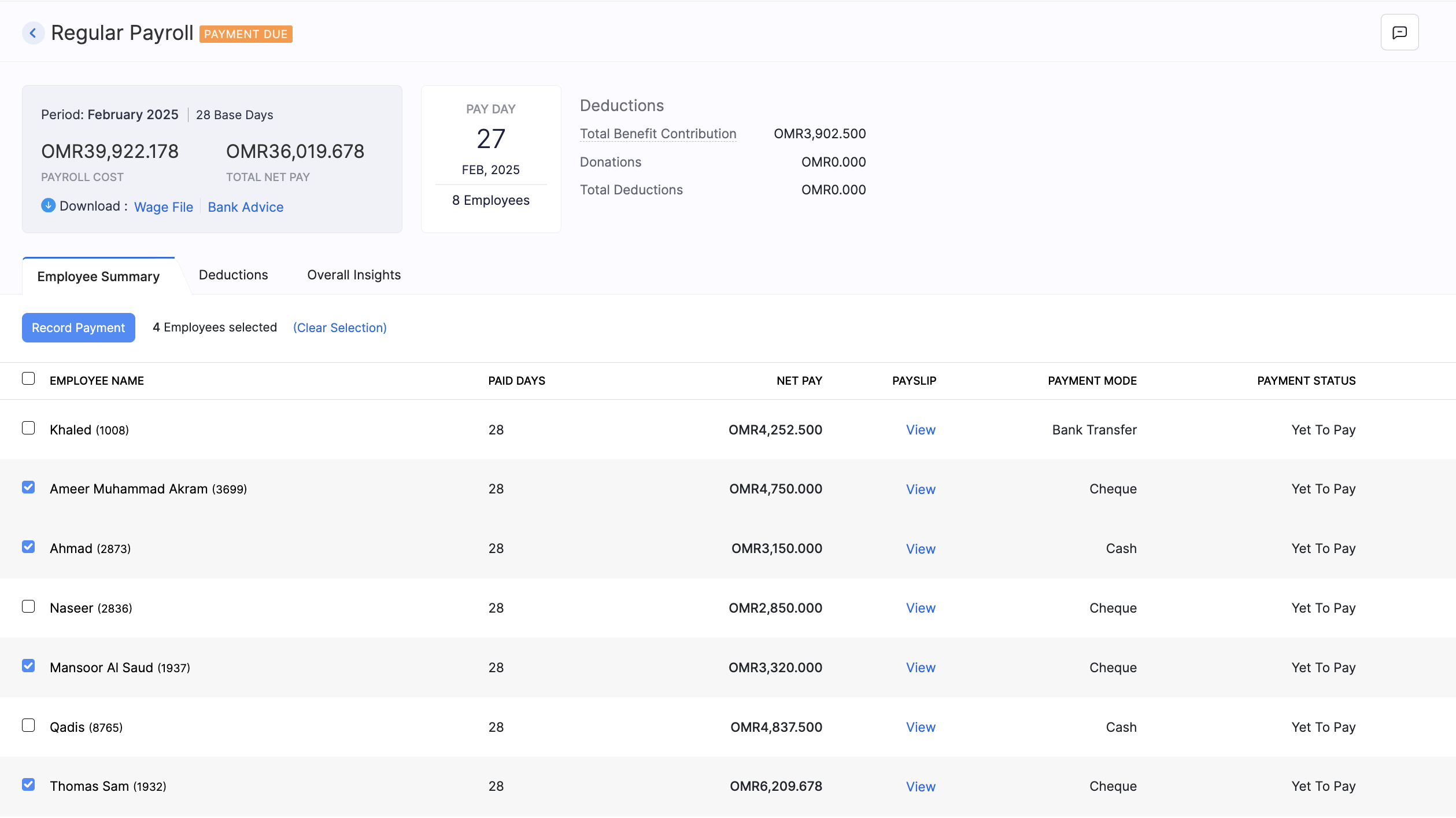Toggle the select-all checkbox in the table header
Image resolution: width=1456 pixels, height=818 pixels.
[x=29, y=378]
